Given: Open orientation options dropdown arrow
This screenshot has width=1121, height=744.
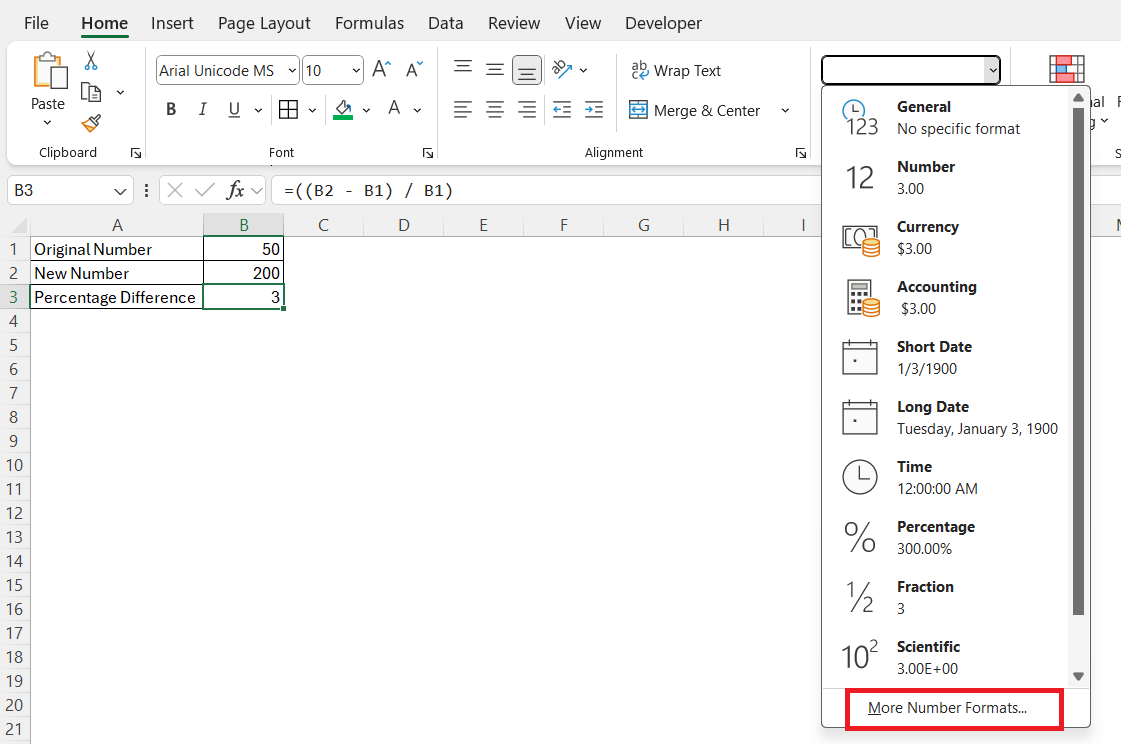Looking at the screenshot, I should coord(583,70).
